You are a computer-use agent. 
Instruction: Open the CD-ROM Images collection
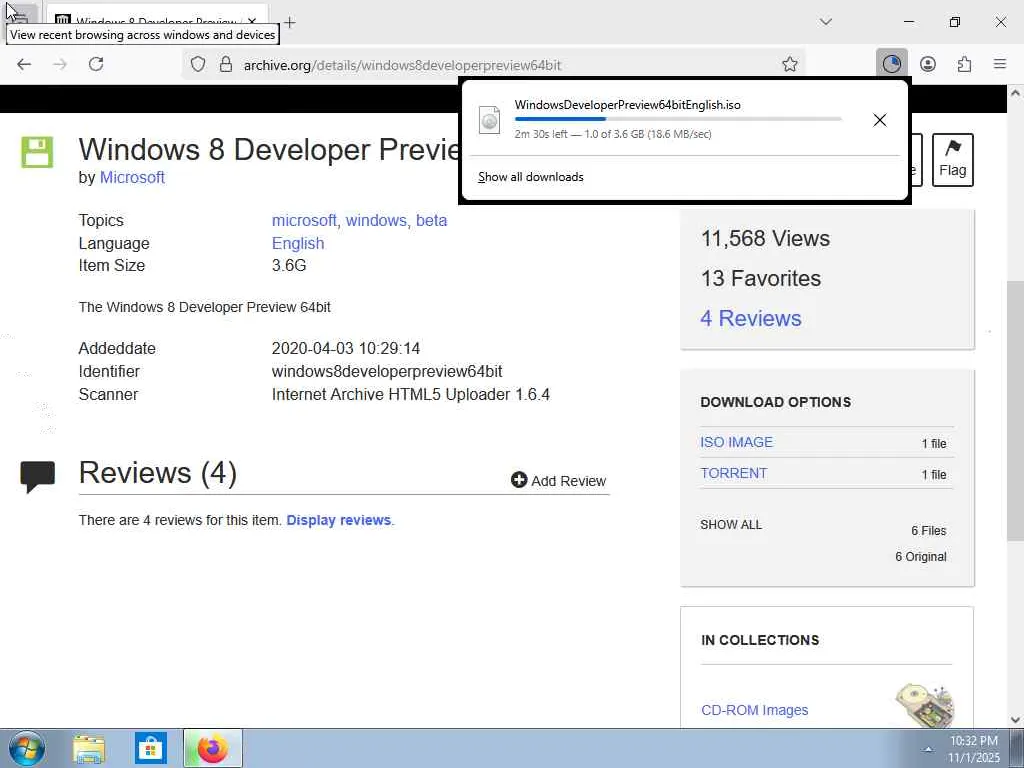(754, 710)
